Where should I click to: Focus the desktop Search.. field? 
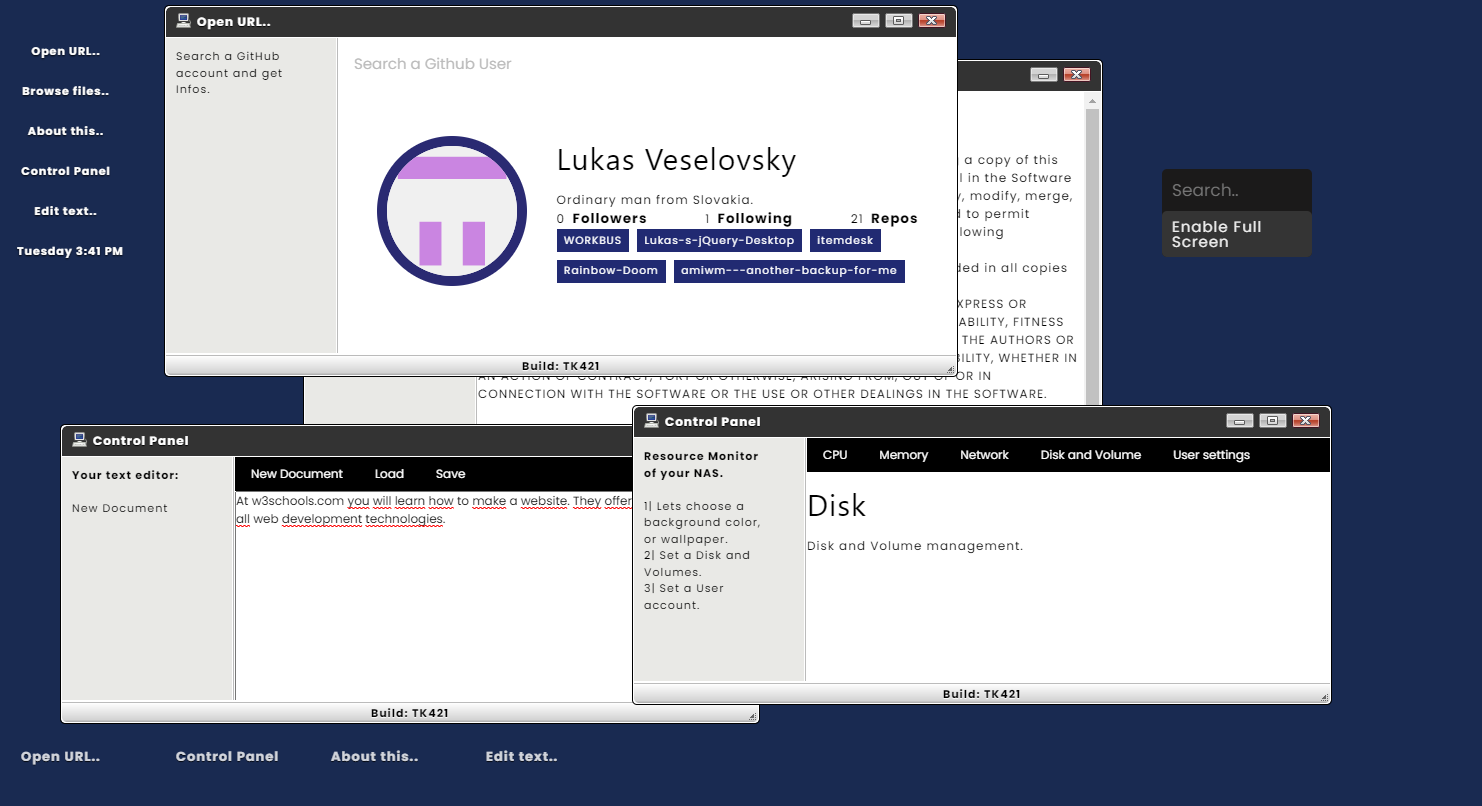(1236, 190)
